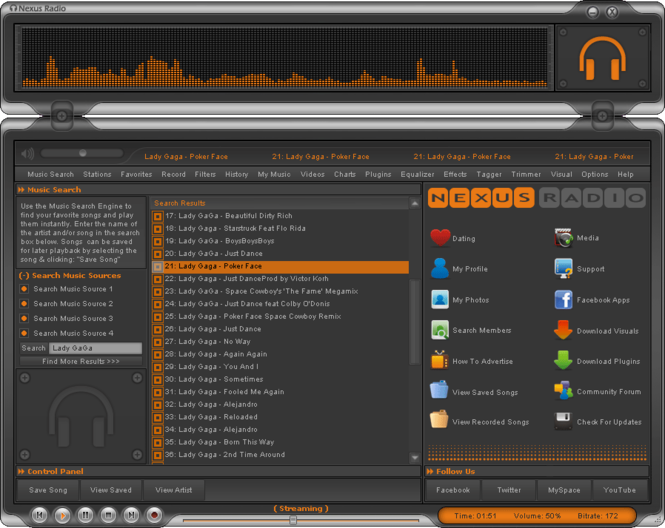Viewport: 665px width, 528px height.
Task: Collapse the Music Search panel header
Action: [x=21, y=190]
